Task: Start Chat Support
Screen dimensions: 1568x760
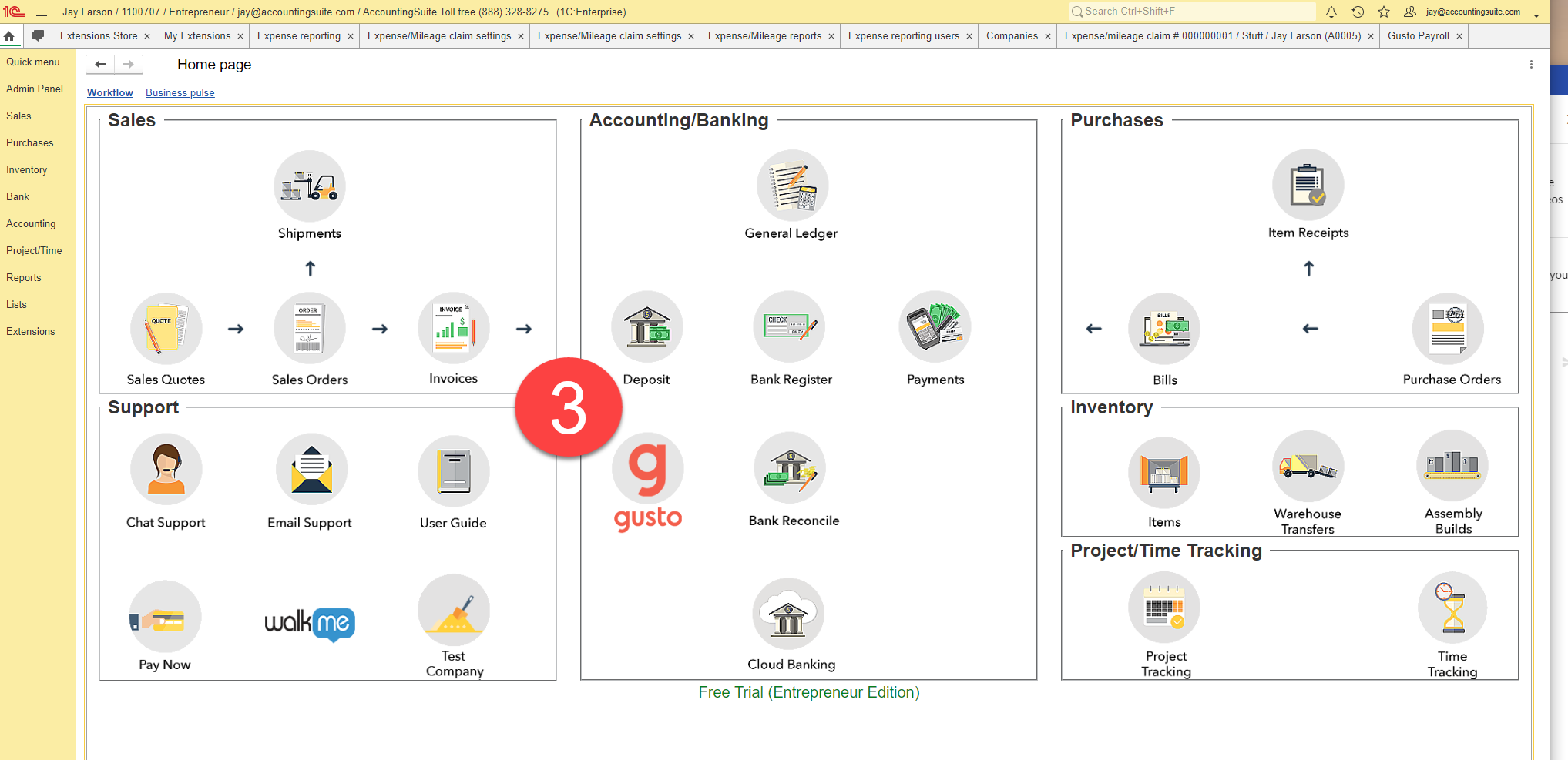Action: pyautogui.click(x=166, y=469)
